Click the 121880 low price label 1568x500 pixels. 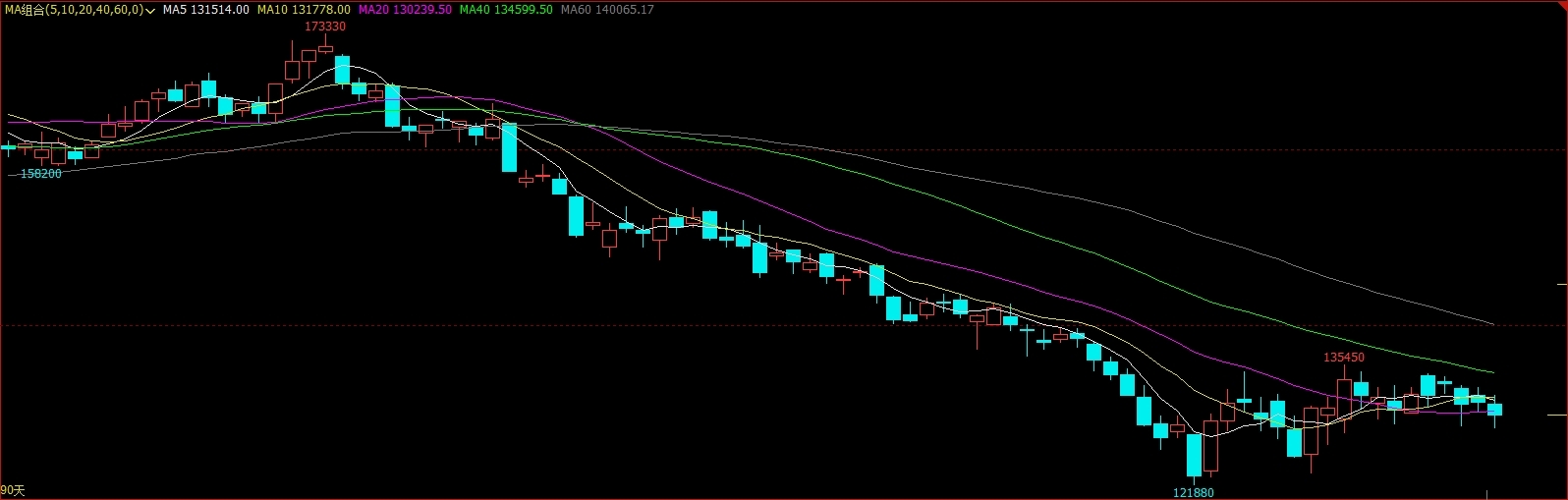click(x=1194, y=493)
